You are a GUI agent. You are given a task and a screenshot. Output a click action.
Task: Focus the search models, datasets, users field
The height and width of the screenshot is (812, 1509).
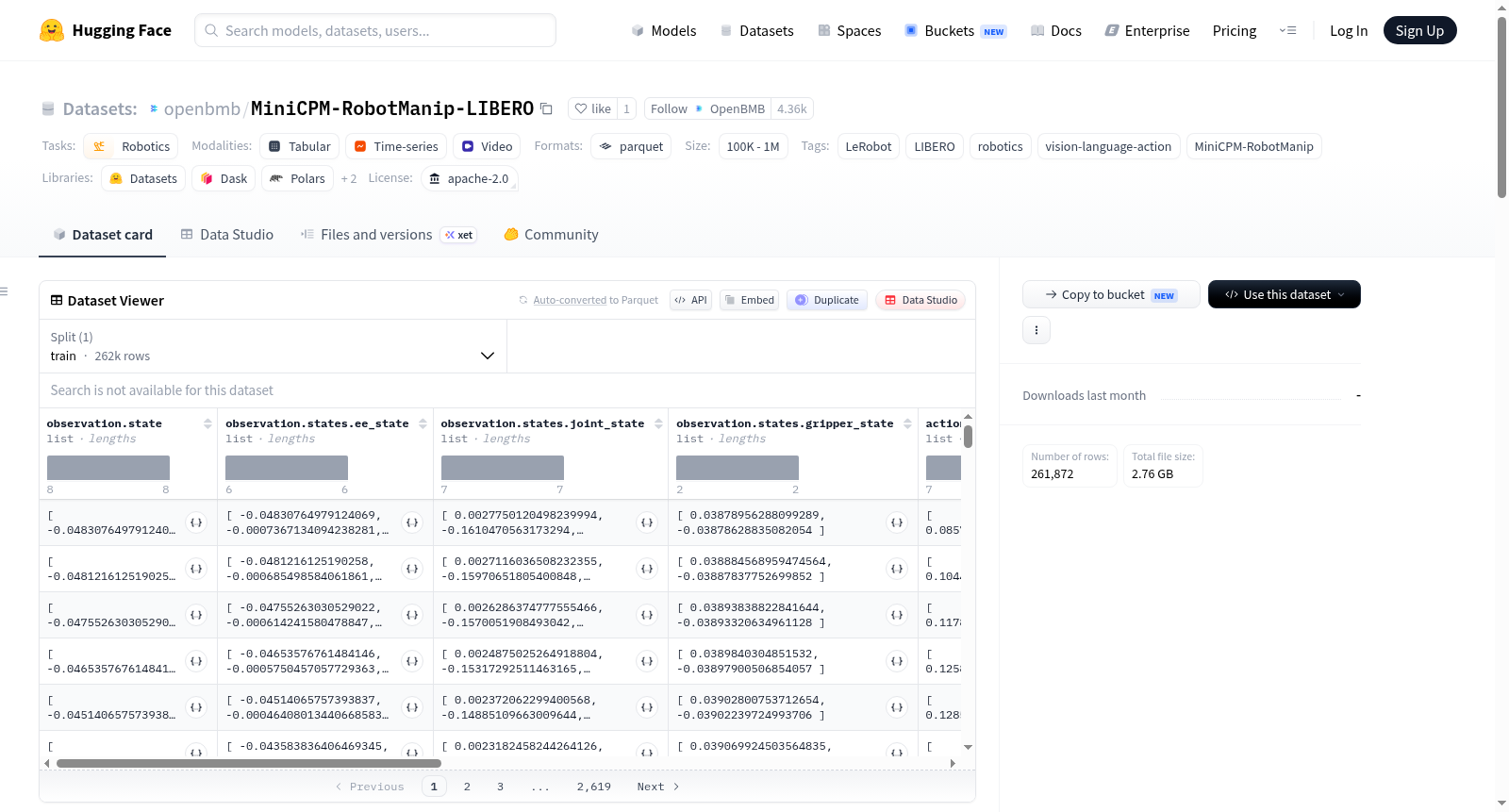point(375,30)
